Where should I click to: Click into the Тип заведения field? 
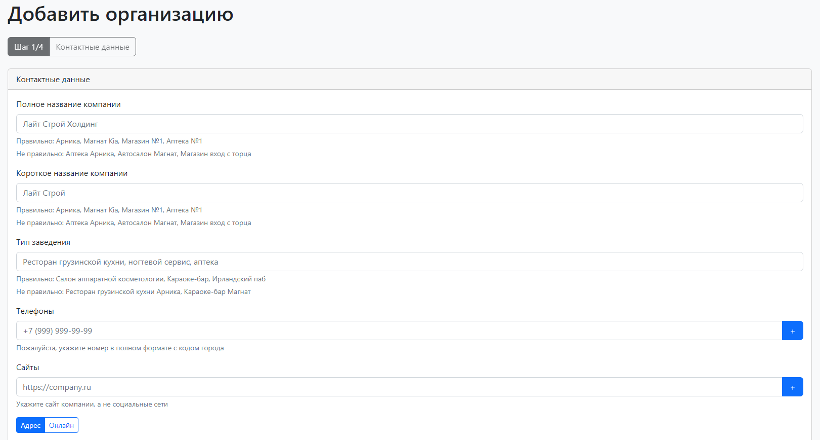[409, 262]
